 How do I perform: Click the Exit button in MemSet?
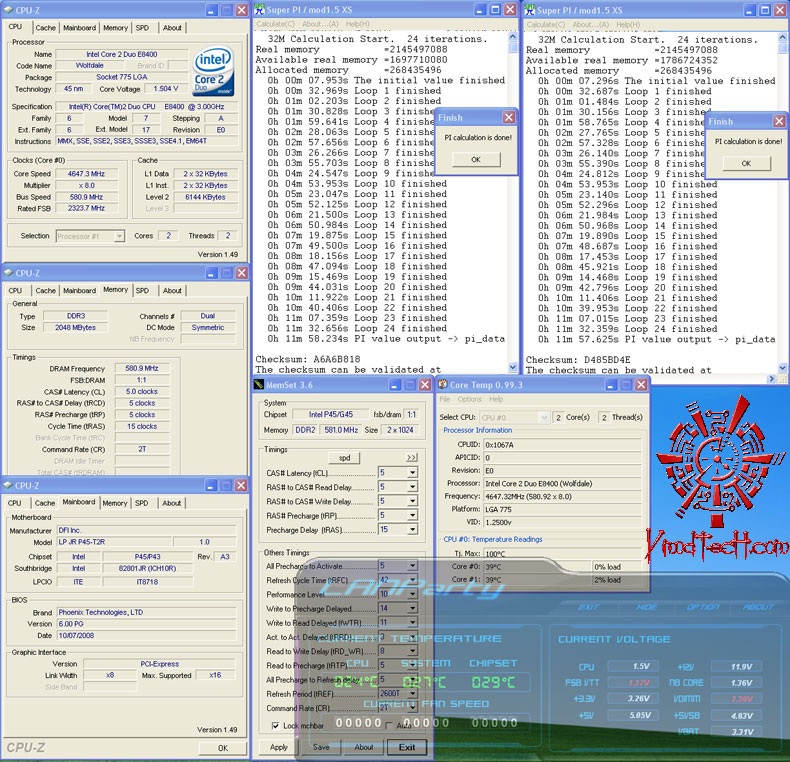click(x=407, y=747)
